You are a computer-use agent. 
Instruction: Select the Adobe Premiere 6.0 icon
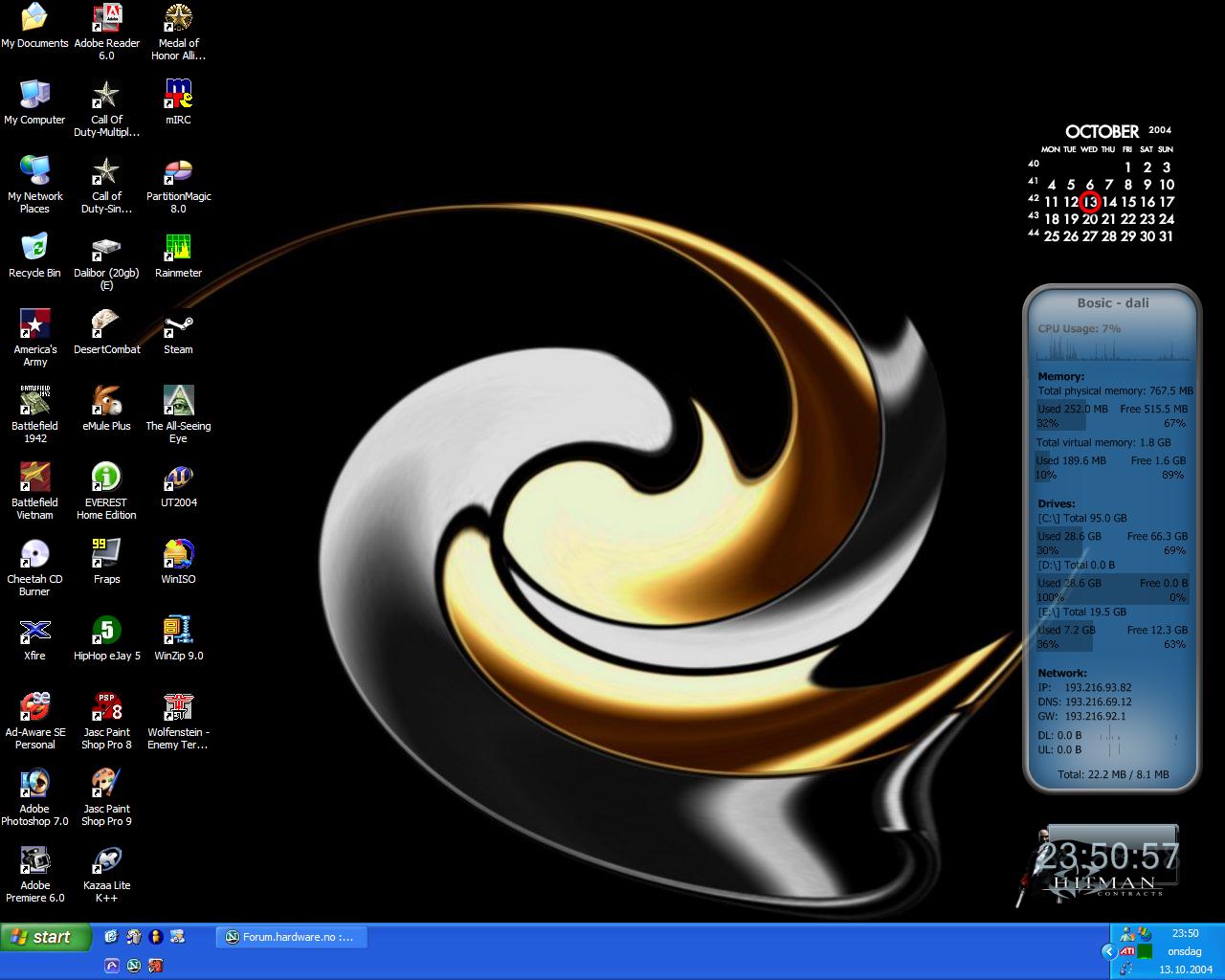(34, 874)
